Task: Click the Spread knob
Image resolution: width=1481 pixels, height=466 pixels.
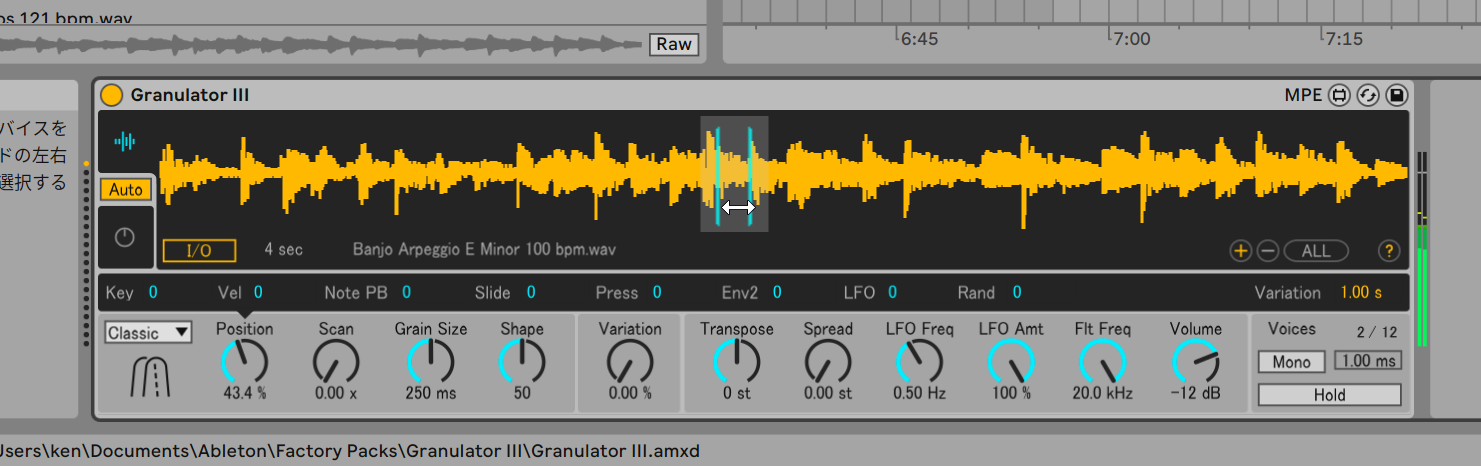Action: click(828, 361)
